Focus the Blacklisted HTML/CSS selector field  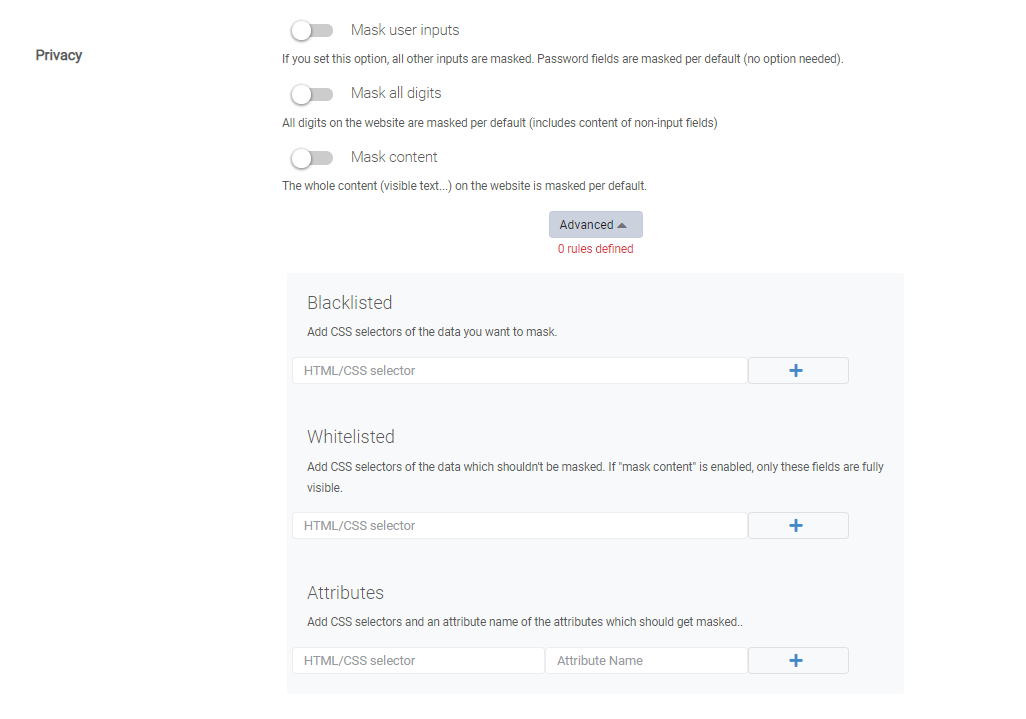pyautogui.click(x=520, y=370)
